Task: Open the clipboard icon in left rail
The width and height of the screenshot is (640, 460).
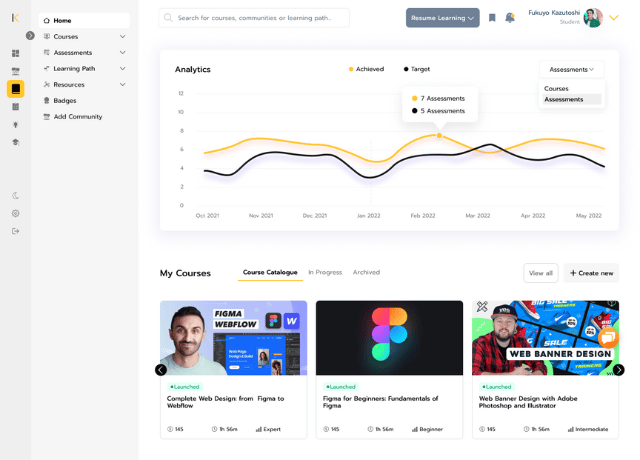Action: click(16, 107)
